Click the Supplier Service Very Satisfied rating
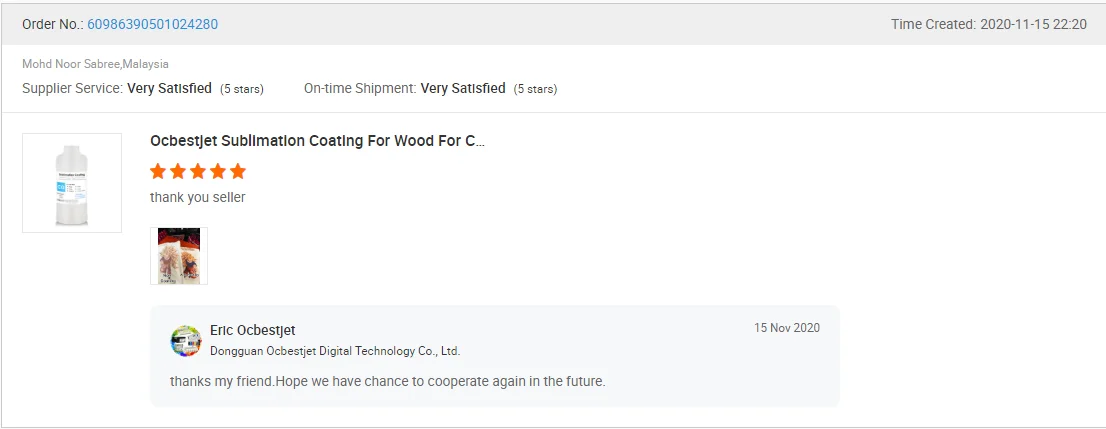The height and width of the screenshot is (429, 1106). [169, 88]
